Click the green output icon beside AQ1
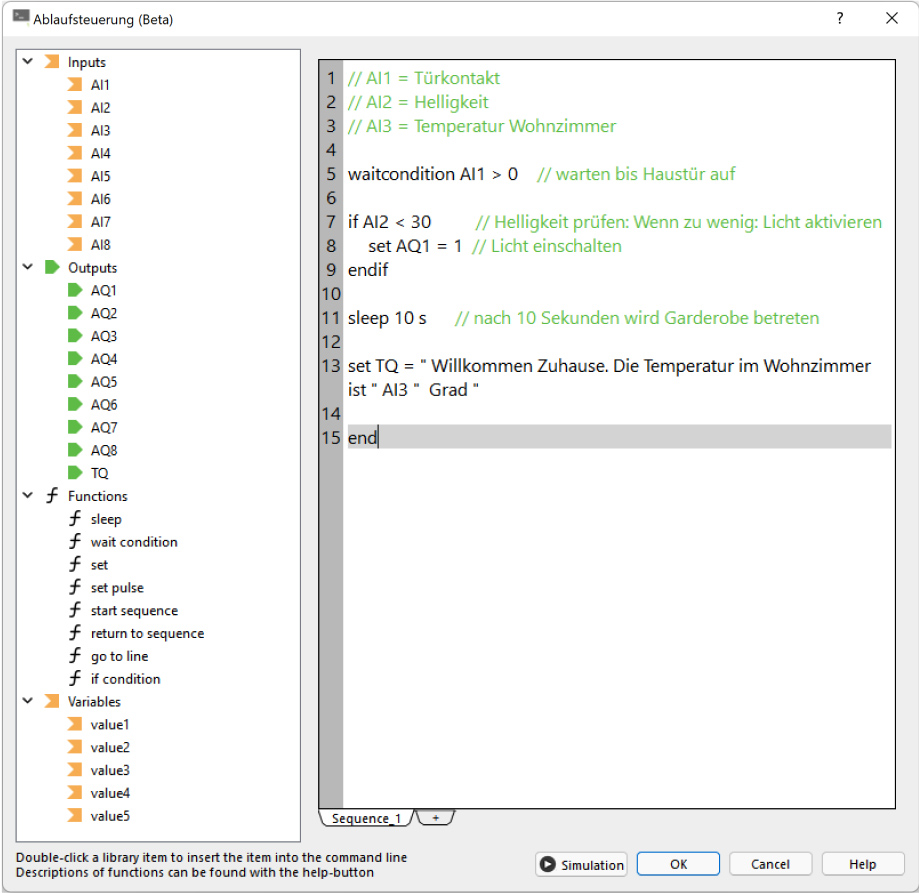Image resolution: width=919 pixels, height=893 pixels. [x=74, y=290]
